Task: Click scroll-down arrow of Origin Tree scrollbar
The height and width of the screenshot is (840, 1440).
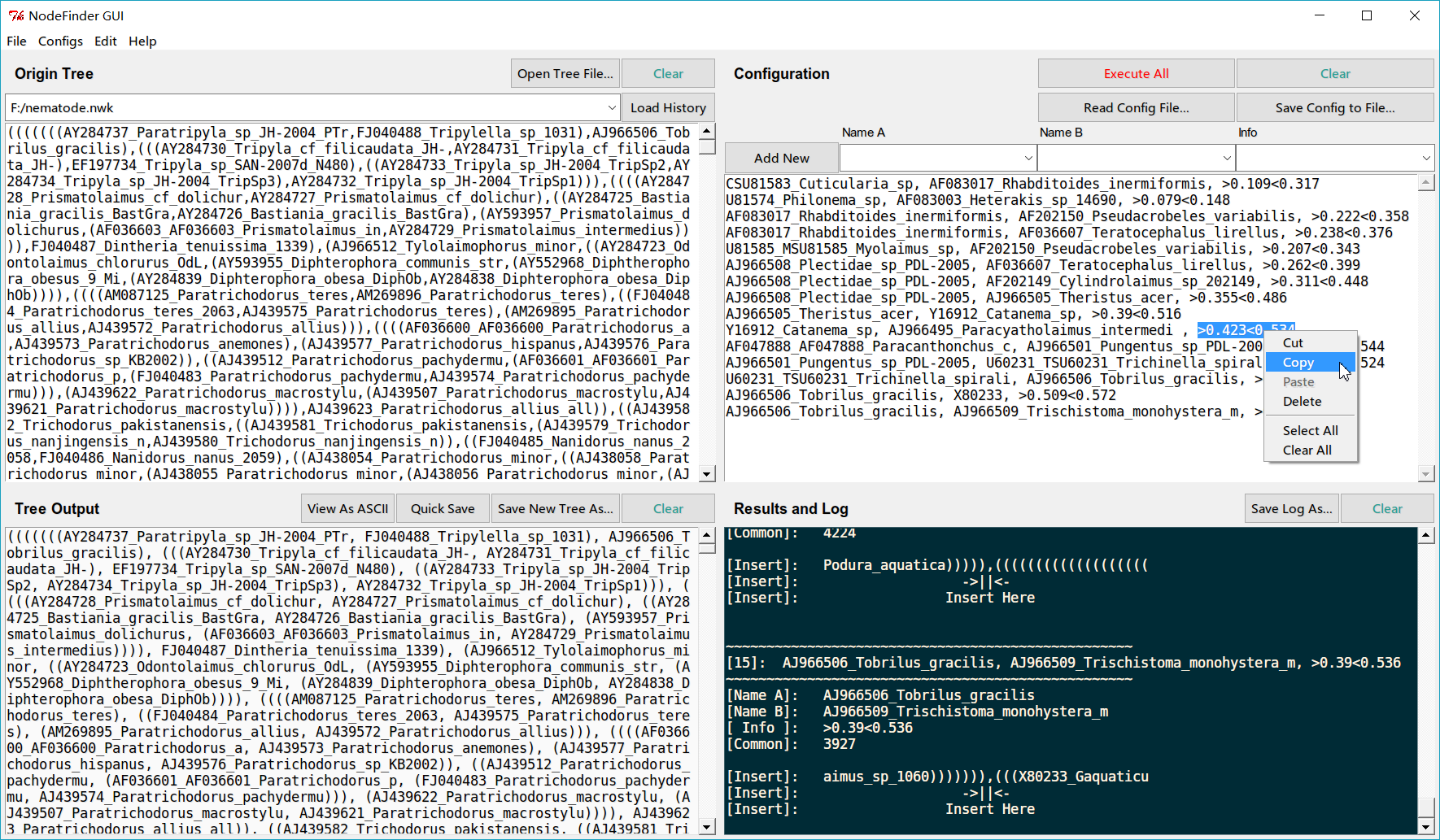Action: pyautogui.click(x=707, y=474)
